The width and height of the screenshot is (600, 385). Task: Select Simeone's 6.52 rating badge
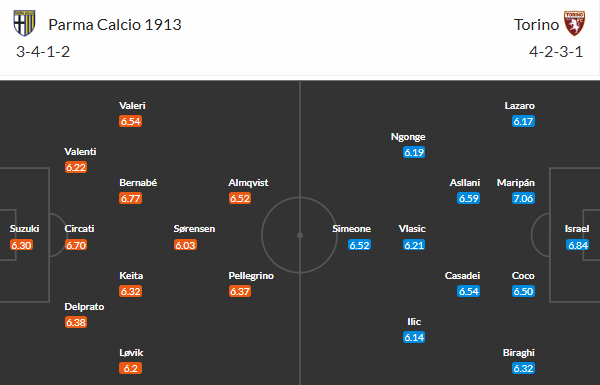pos(359,245)
